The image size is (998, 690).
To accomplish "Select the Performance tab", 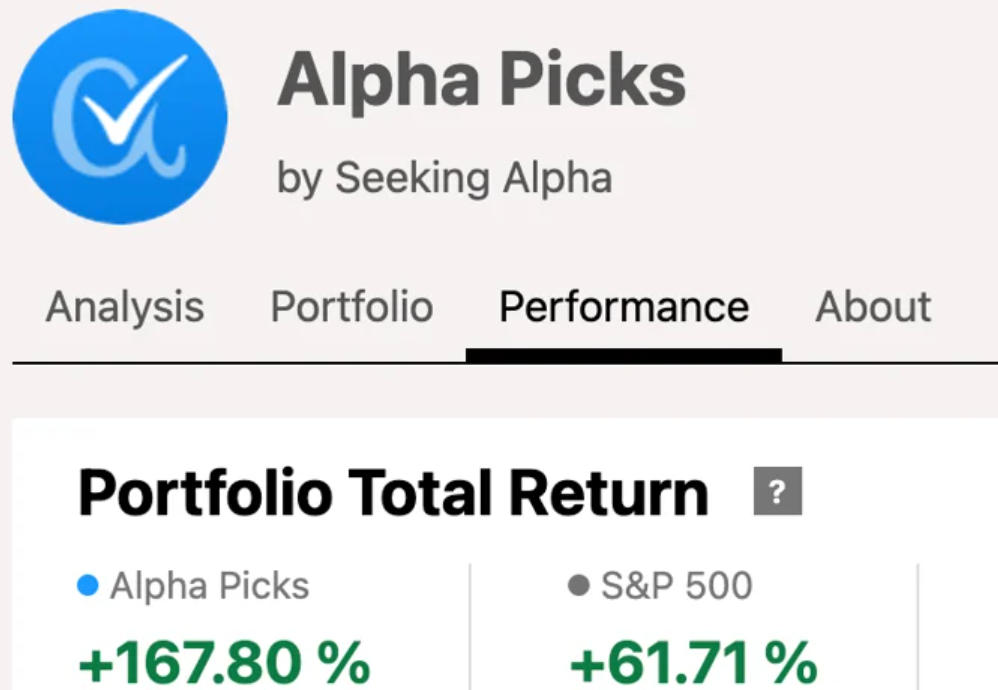I will [624, 307].
